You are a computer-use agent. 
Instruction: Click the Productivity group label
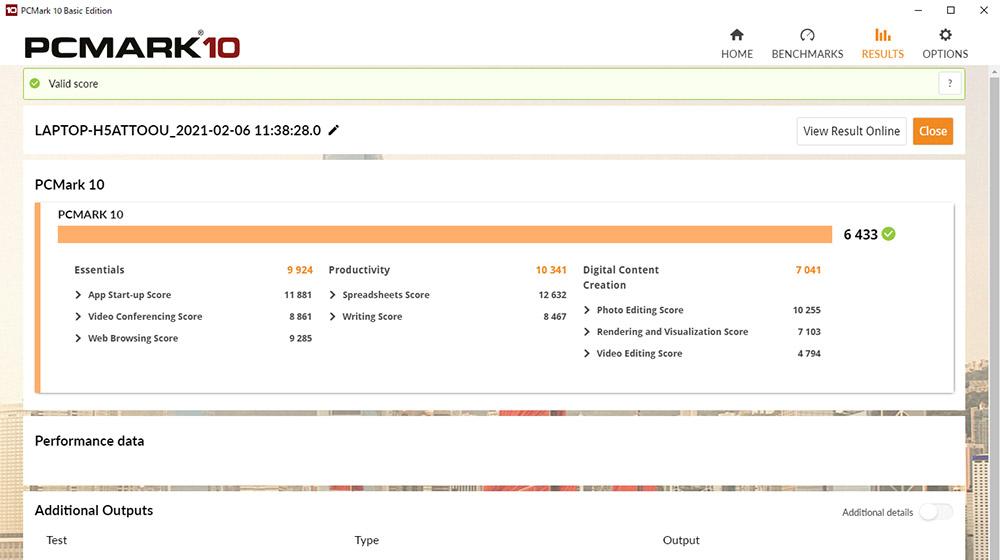pos(359,270)
